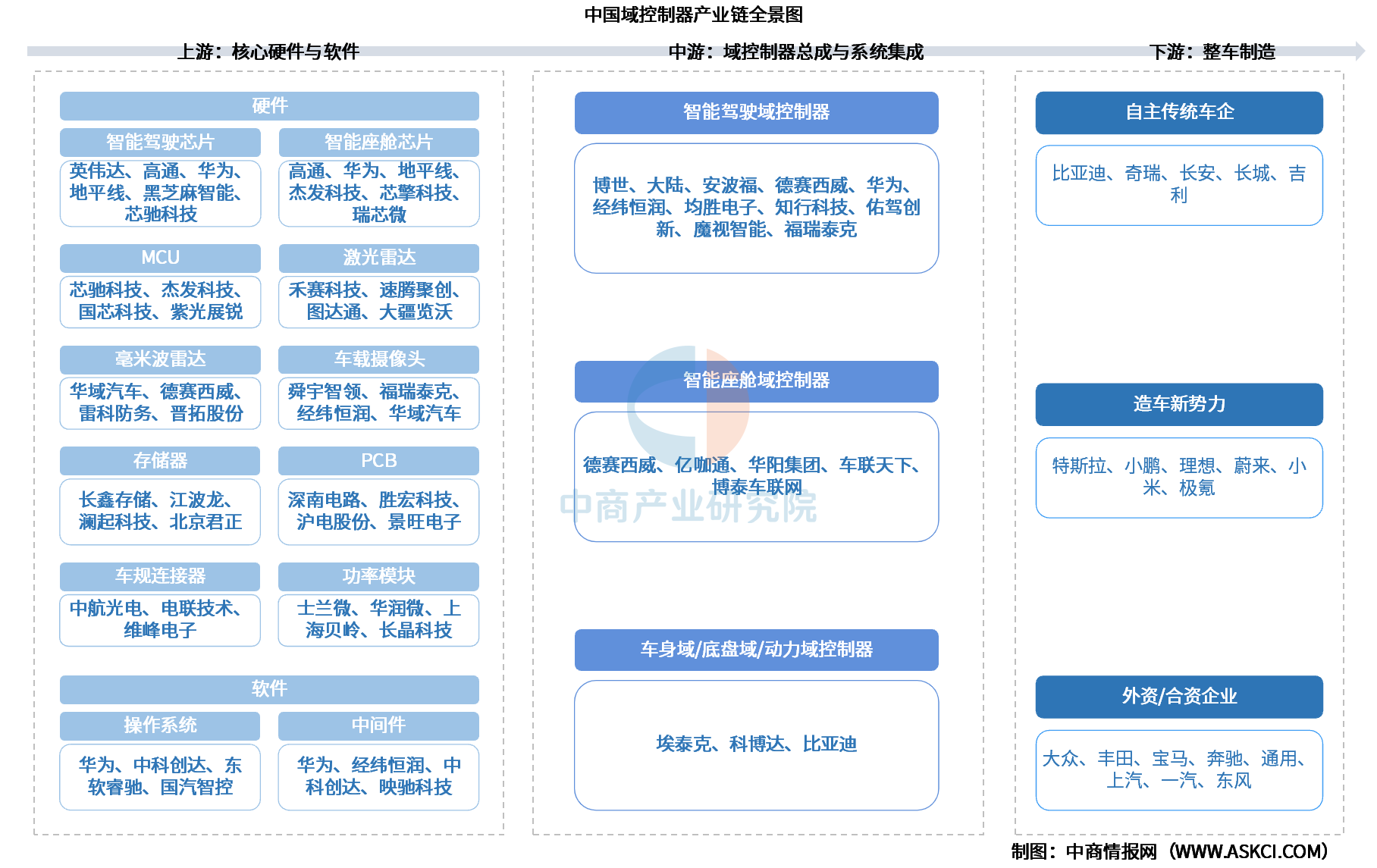Click the 智能驾驶芯片 category label
This screenshot has width=1377, height=868.
coord(160,143)
